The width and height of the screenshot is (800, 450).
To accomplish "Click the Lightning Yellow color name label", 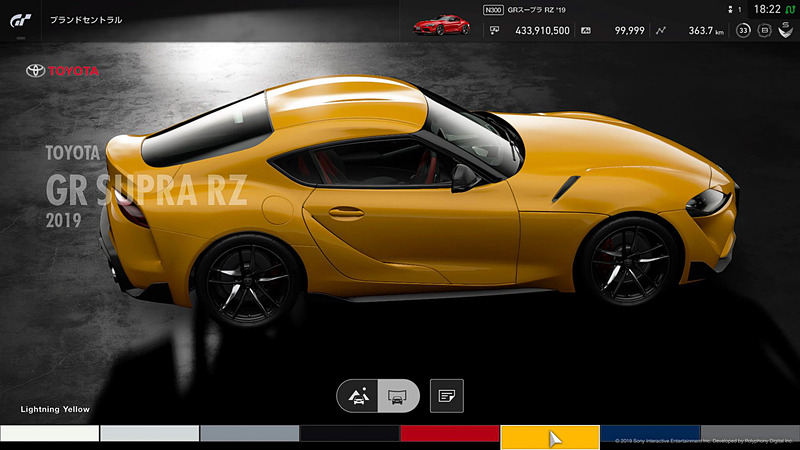I will click(55, 409).
